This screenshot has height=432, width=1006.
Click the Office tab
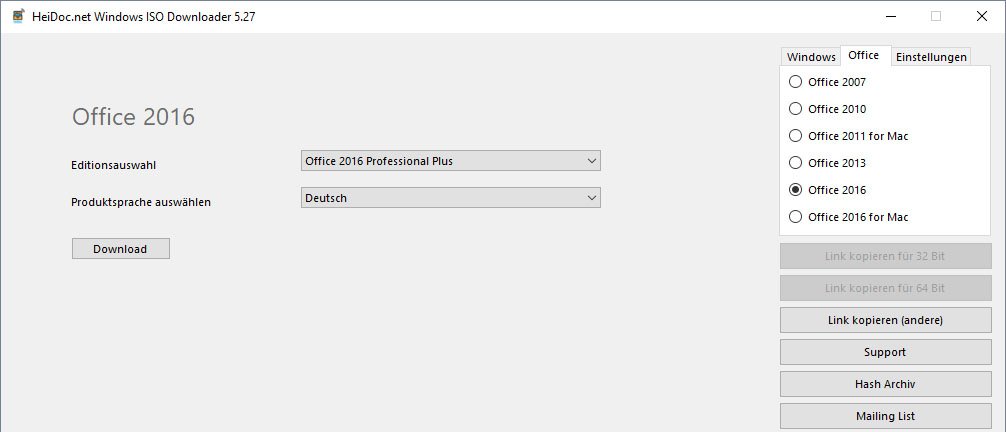tap(864, 55)
